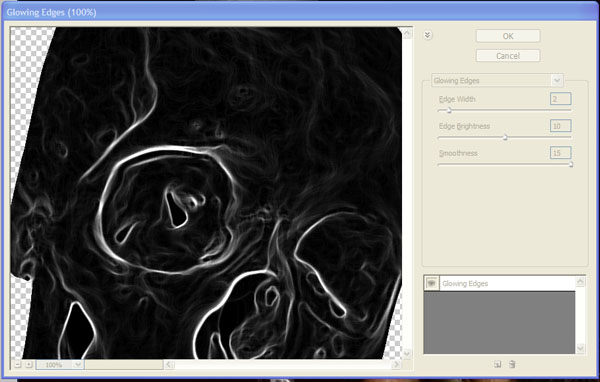Screen dimensions: 600x382
Task: Open the 100% zoom level dropdown
Action: pos(78,365)
